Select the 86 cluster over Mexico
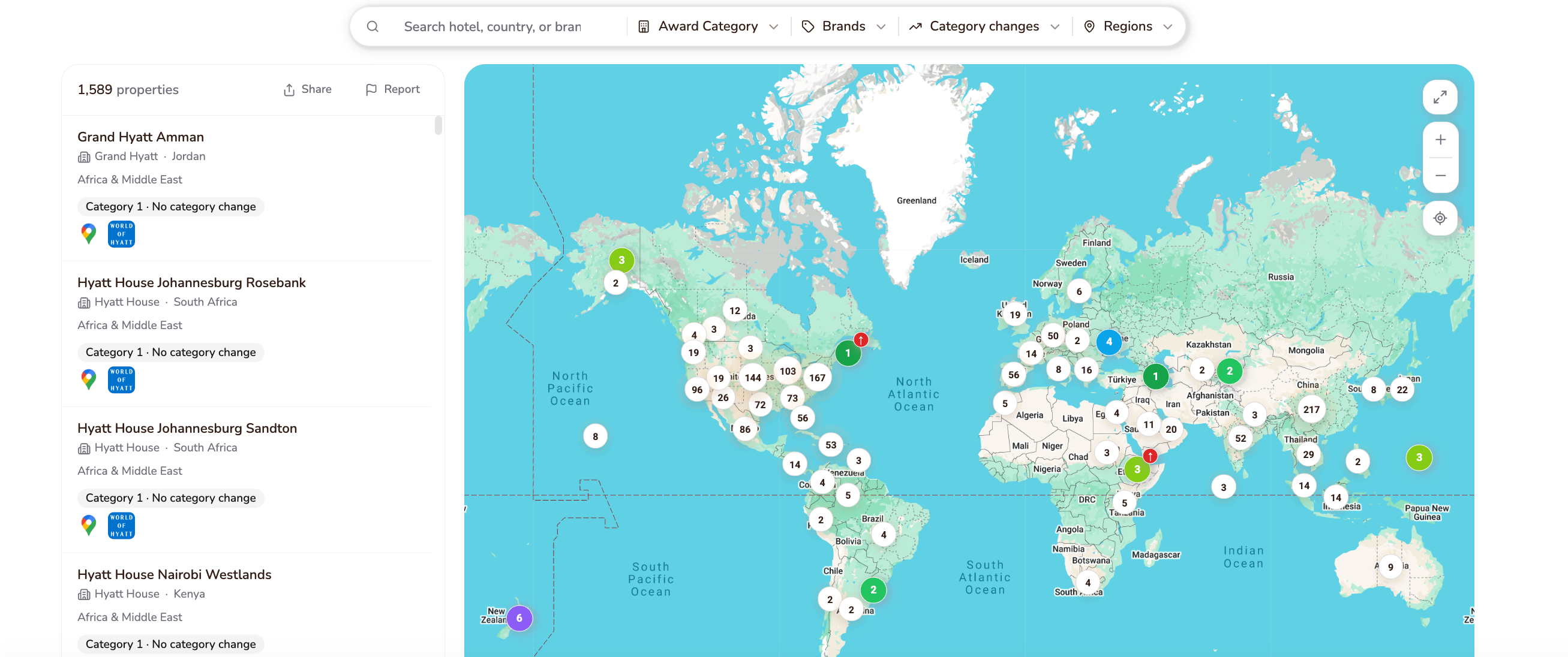This screenshot has height=657, width=1568. pos(745,429)
